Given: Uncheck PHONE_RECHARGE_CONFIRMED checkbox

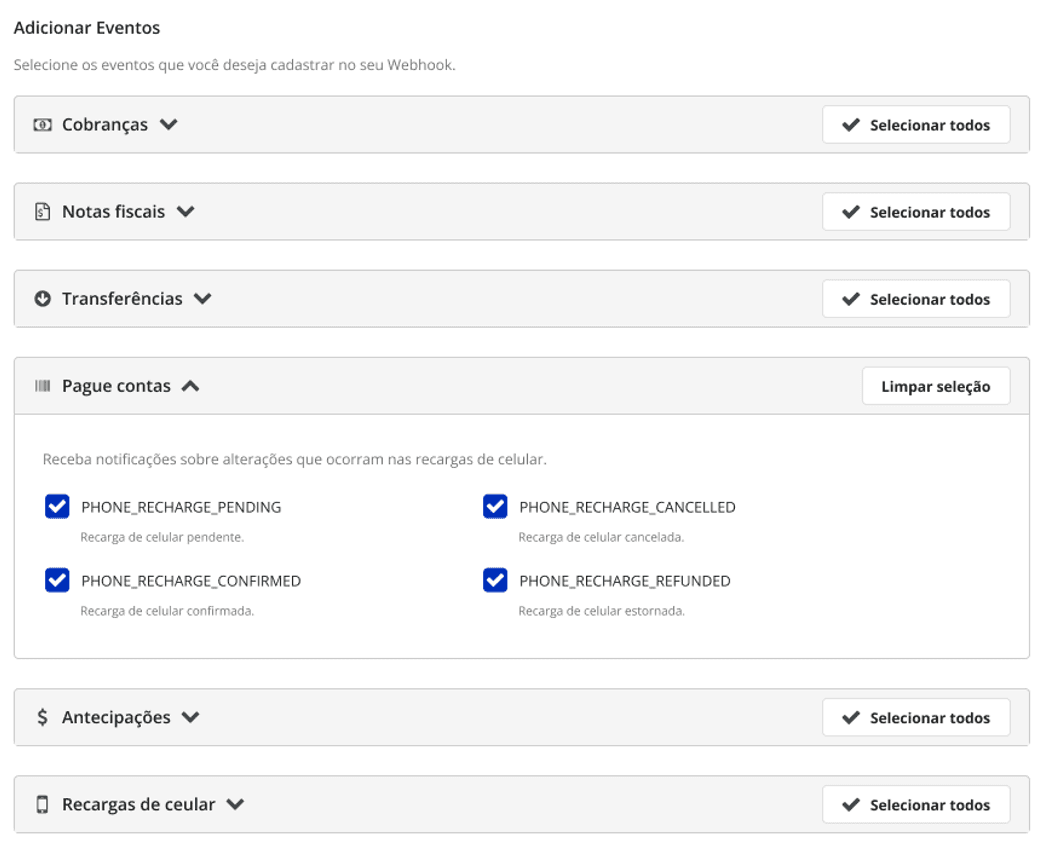Looking at the screenshot, I should (x=57, y=580).
